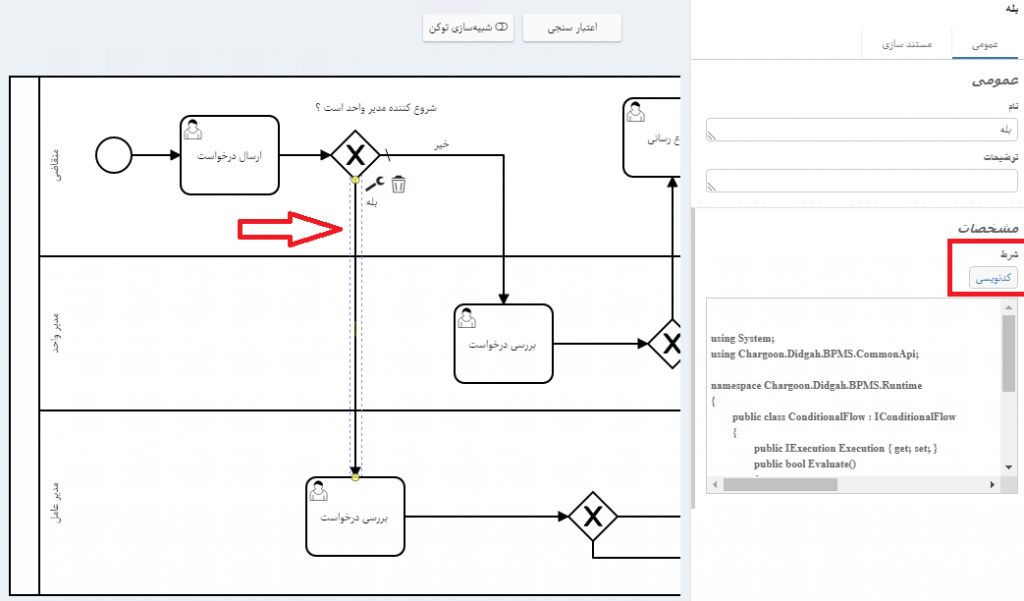Select بررسی درخواست task in مدیر واحد lane
This screenshot has width=1024, height=601.
[503, 343]
